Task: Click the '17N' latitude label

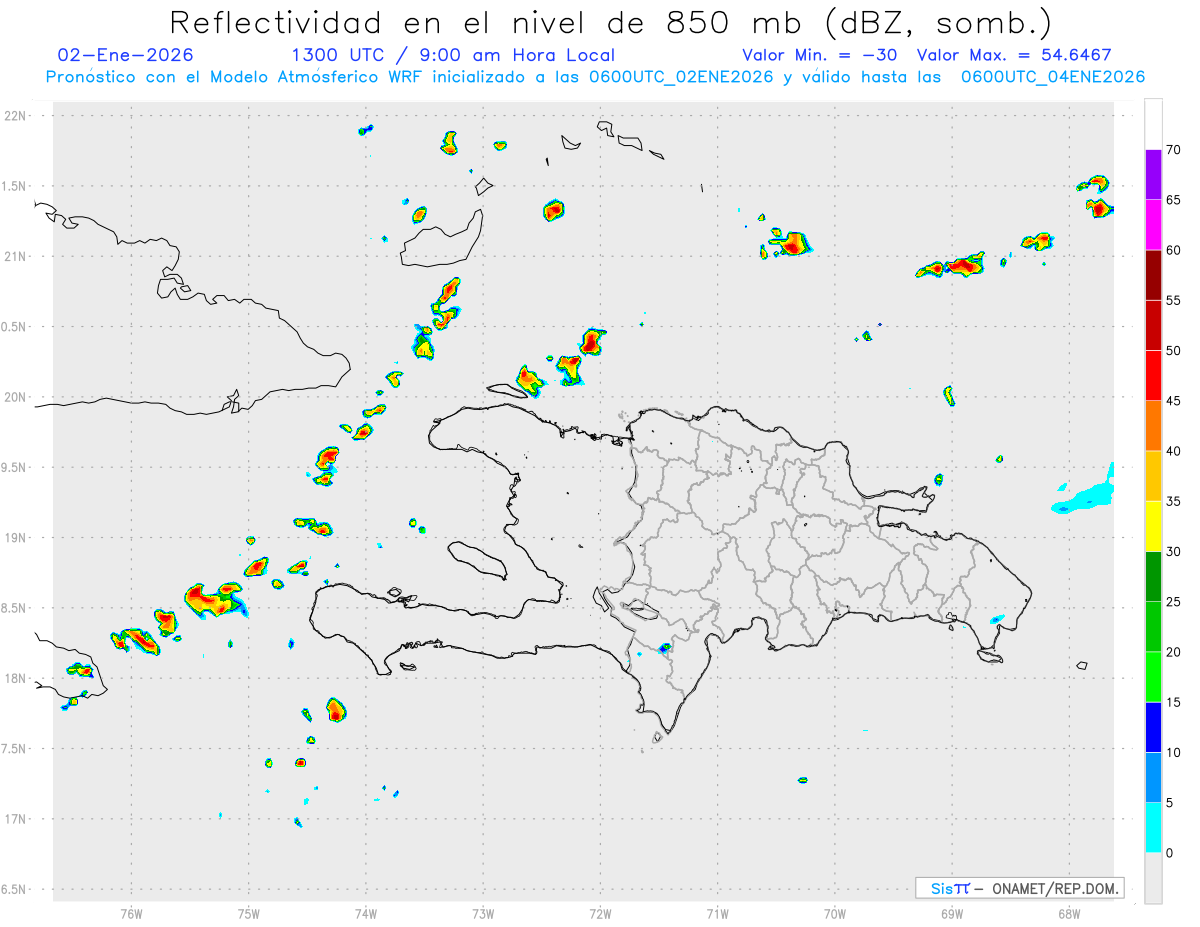Action: pos(17,819)
